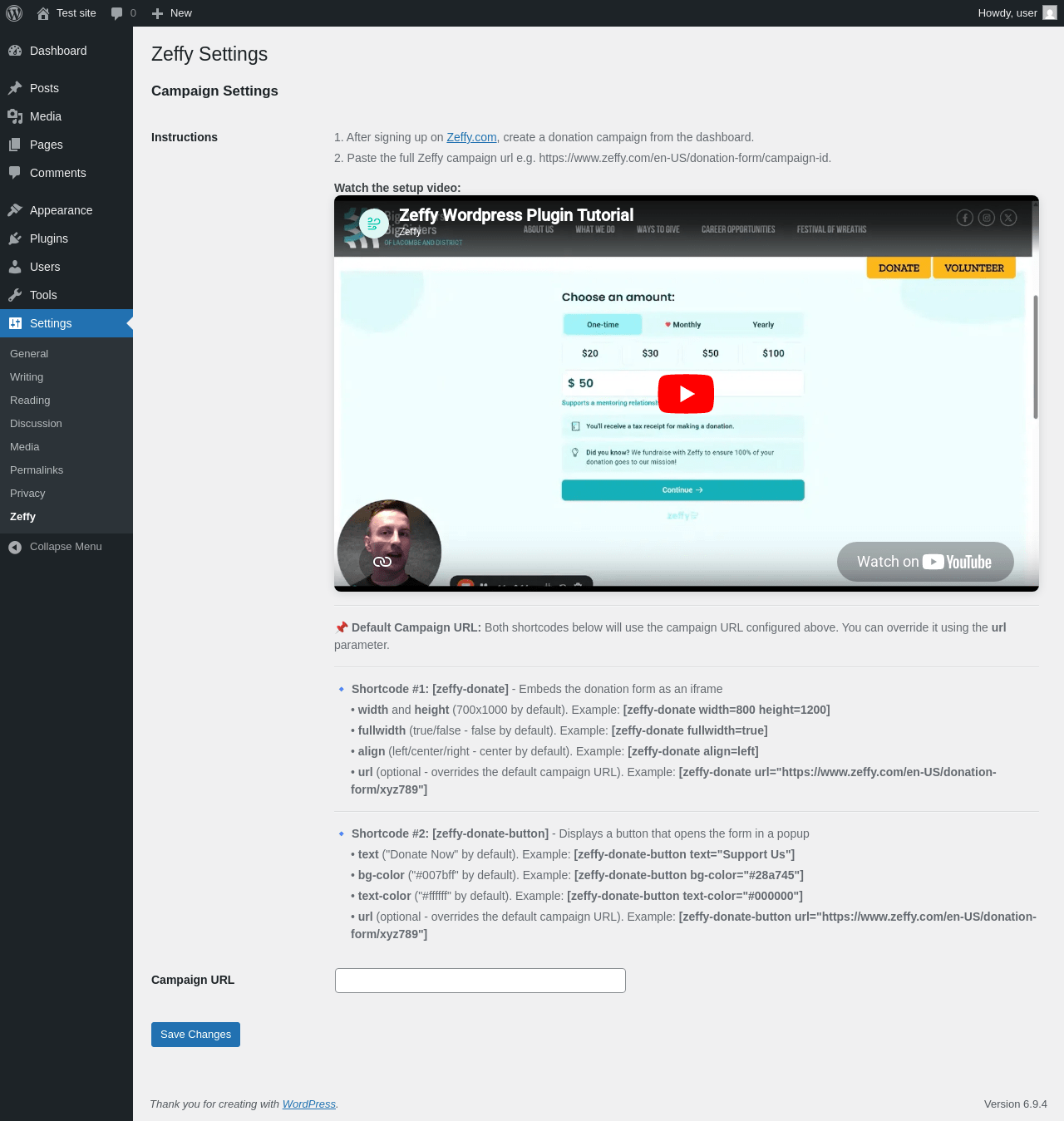Click the Settings sliders icon
The height and width of the screenshot is (1121, 1064).
pyautogui.click(x=15, y=323)
